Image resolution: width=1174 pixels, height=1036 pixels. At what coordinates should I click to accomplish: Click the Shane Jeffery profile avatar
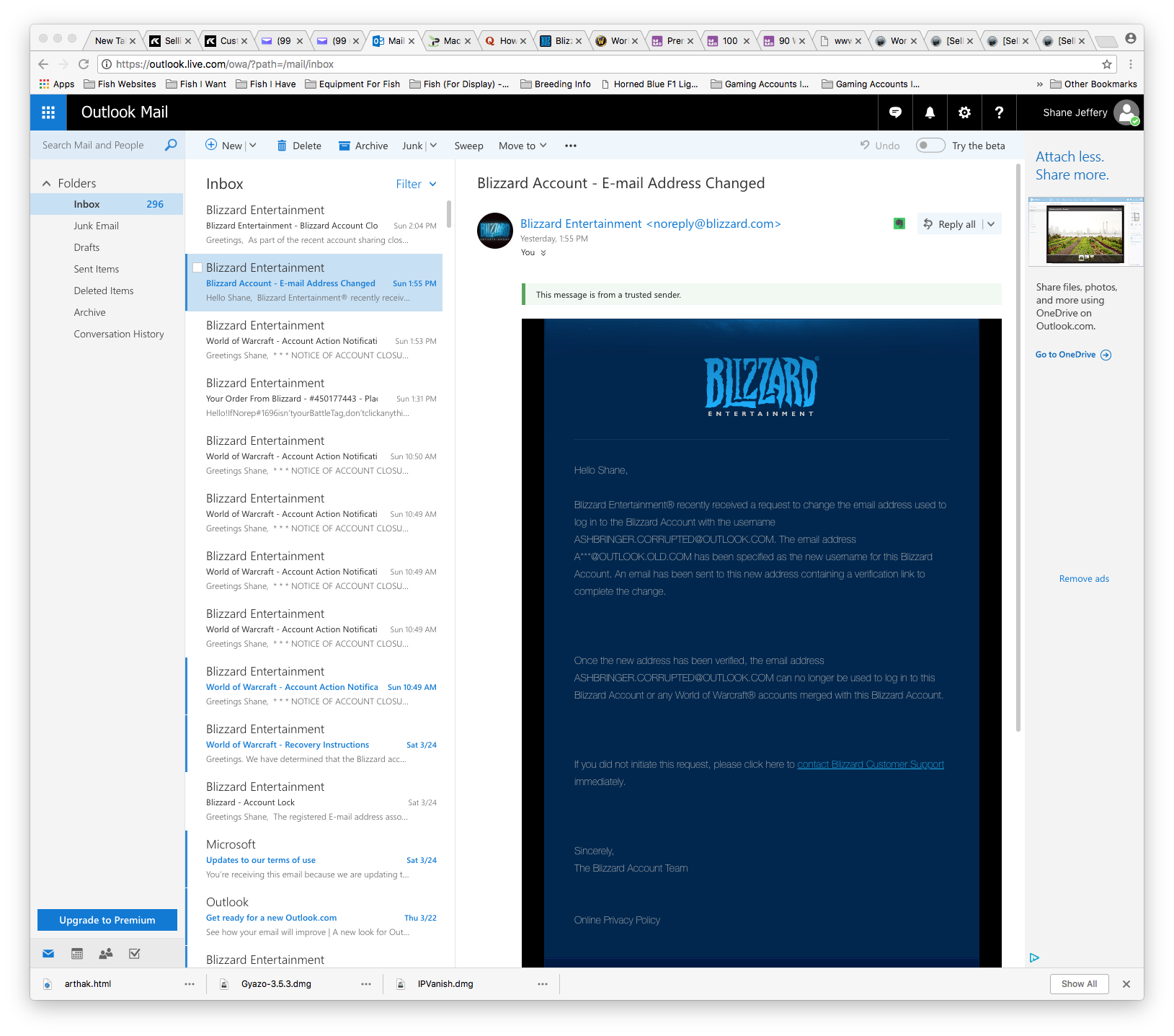pyautogui.click(x=1126, y=112)
